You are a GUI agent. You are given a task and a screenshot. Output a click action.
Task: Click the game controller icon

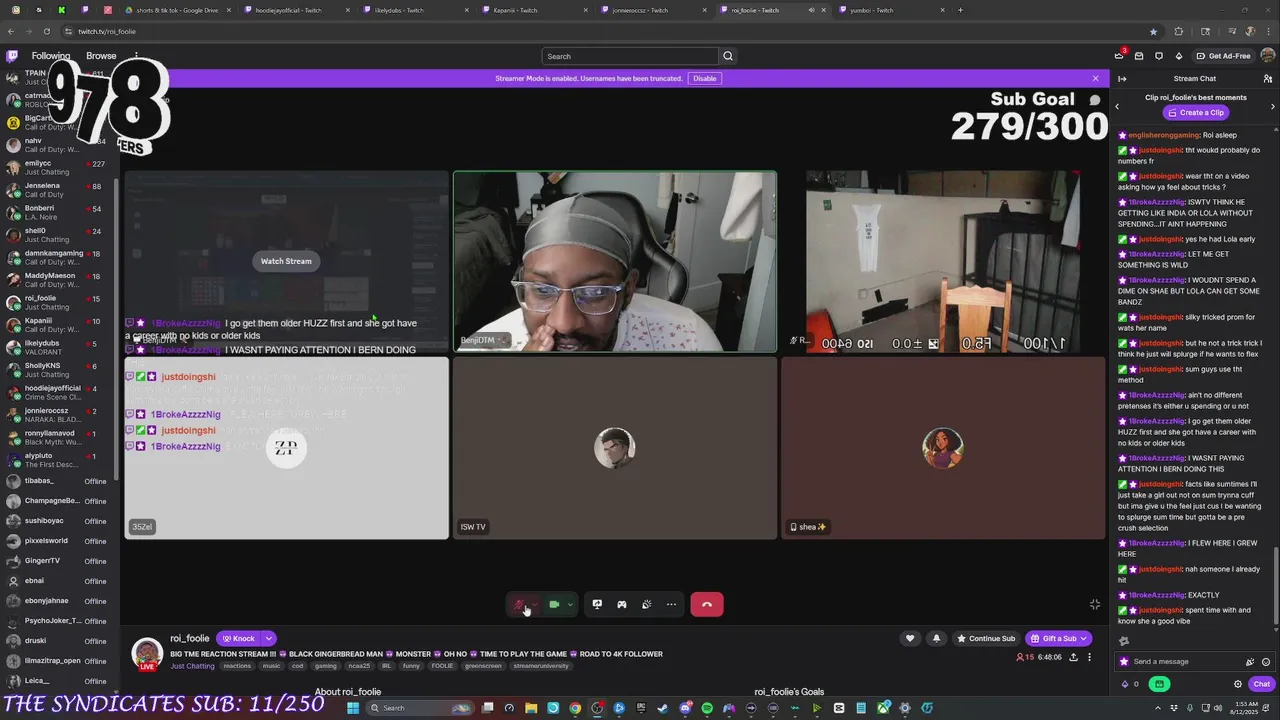622,604
